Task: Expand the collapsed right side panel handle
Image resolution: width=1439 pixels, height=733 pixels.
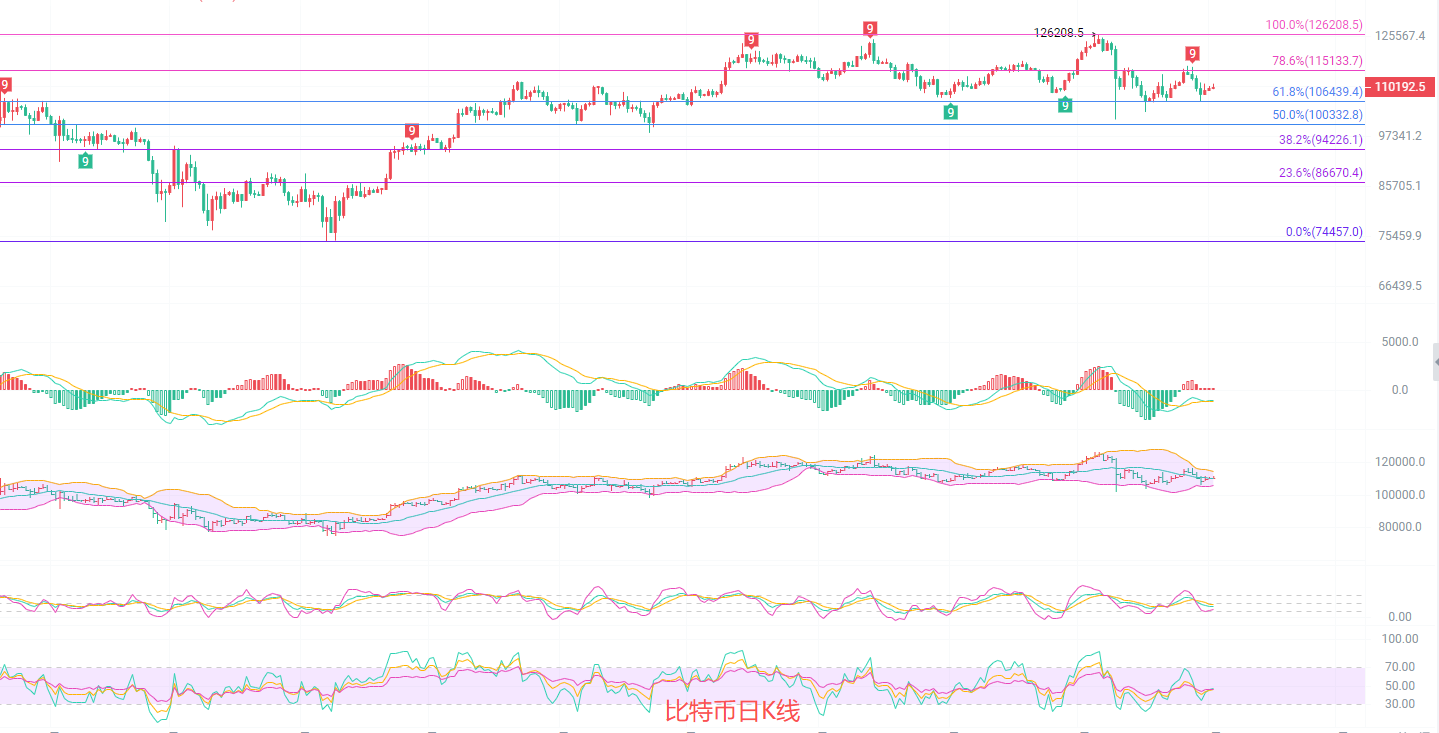Action: coord(1435,361)
